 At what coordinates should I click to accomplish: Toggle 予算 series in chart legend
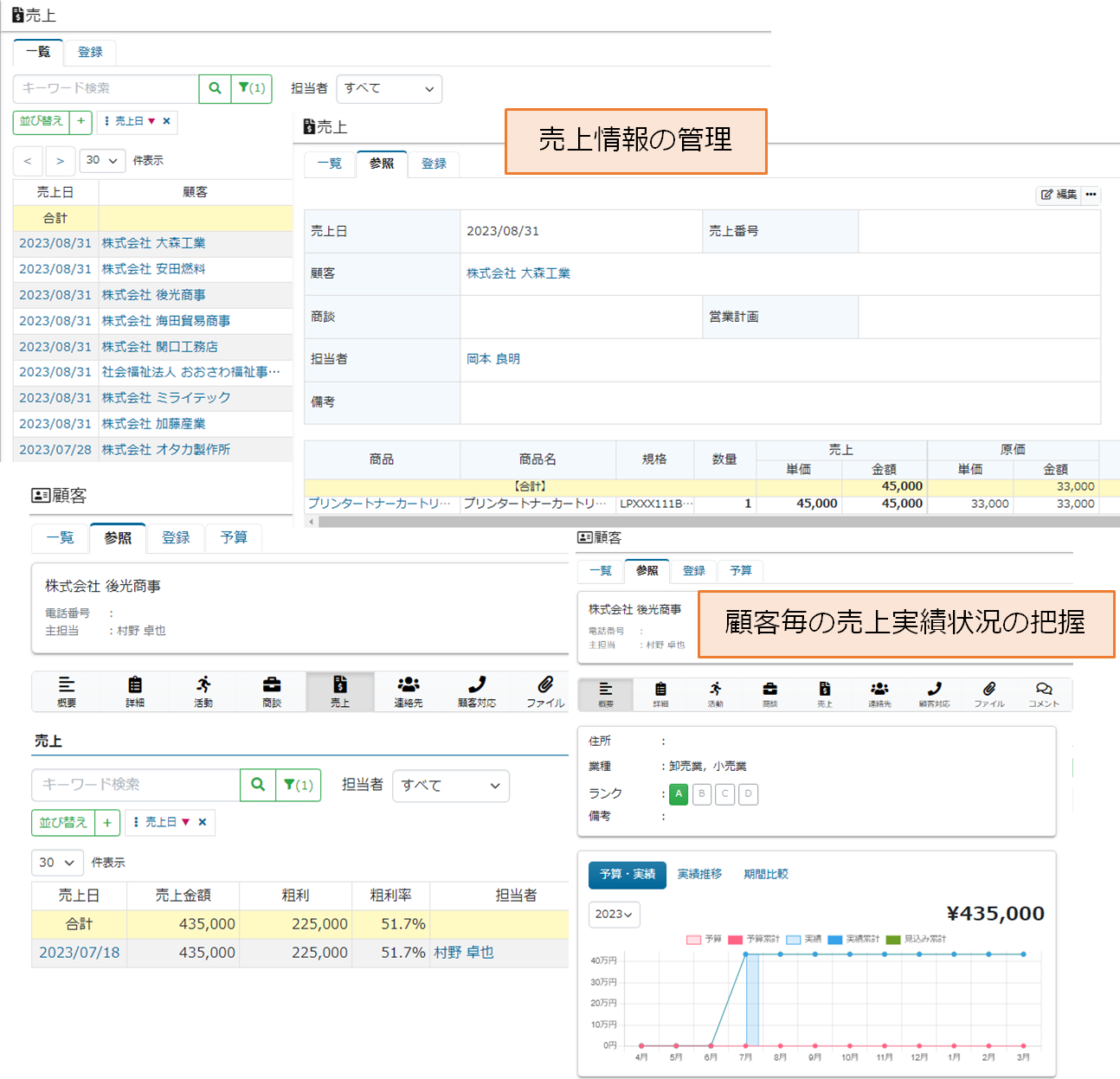pyautogui.click(x=704, y=939)
